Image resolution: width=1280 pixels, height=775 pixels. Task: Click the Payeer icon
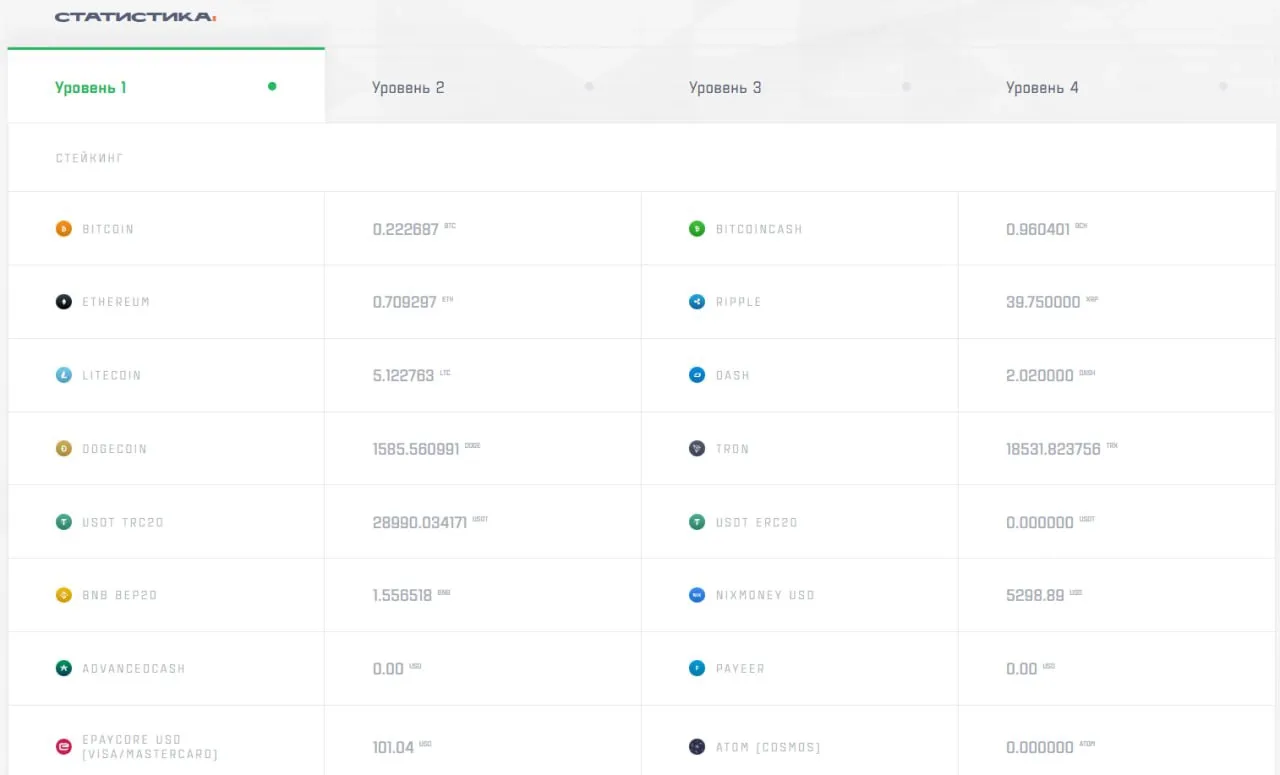tap(697, 668)
